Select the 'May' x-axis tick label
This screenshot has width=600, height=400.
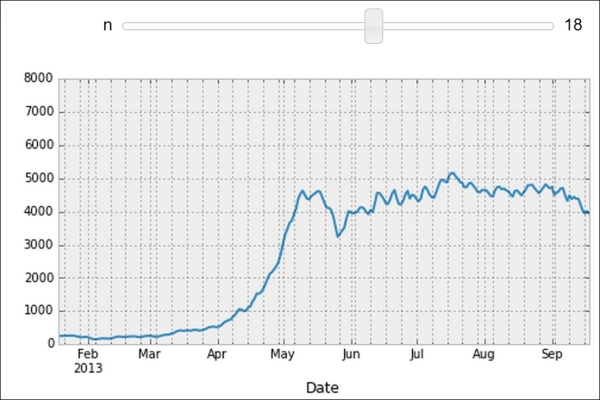283,354
